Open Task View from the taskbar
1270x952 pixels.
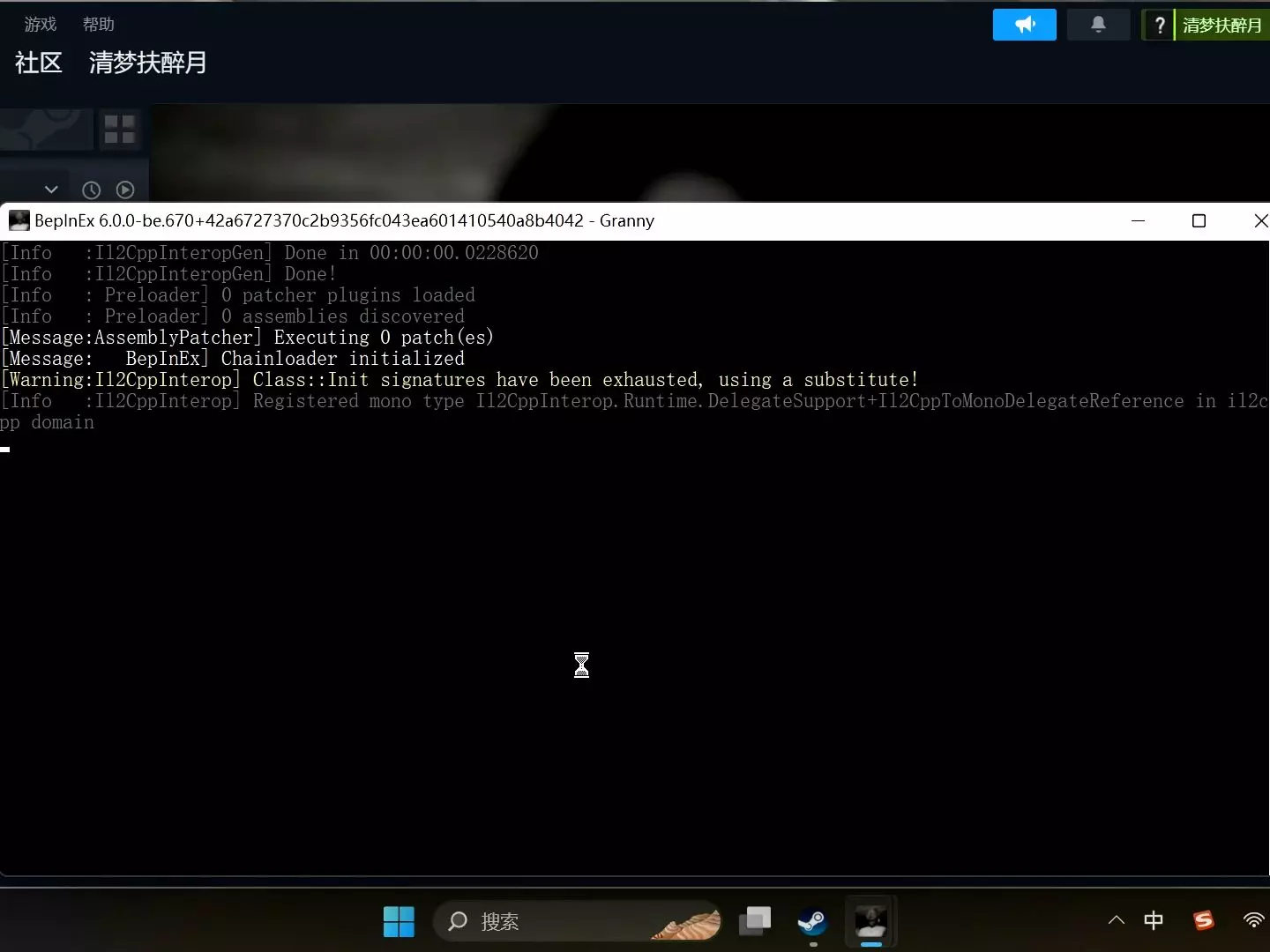pos(755,921)
